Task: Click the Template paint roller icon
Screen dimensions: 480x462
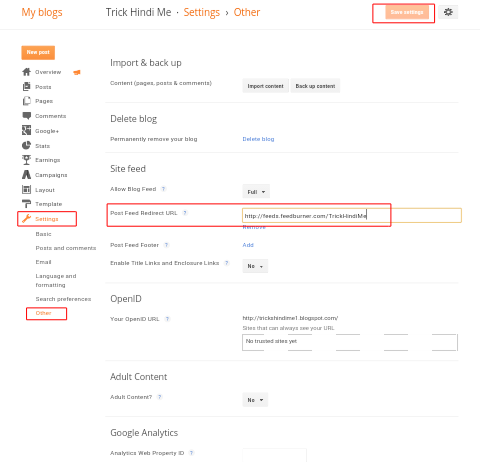Action: point(26,204)
